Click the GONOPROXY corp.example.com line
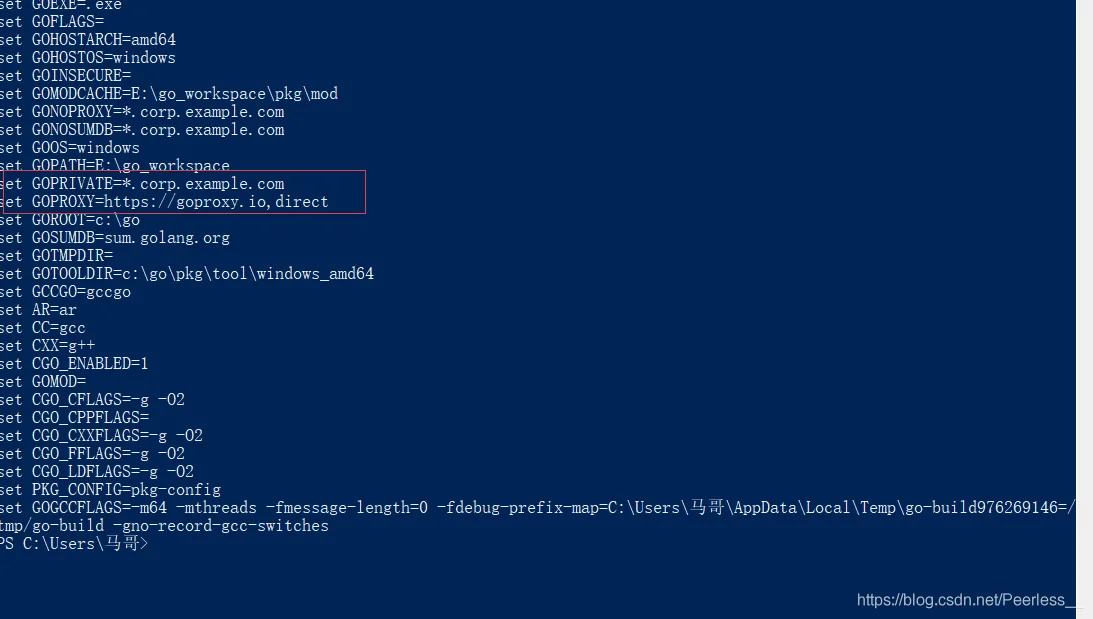1093x619 pixels. [142, 112]
